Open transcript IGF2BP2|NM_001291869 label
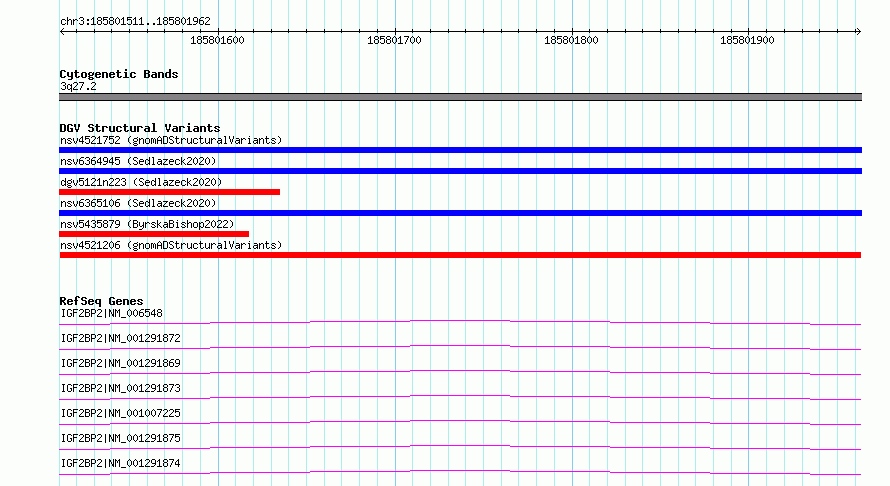This screenshot has height=486, width=890. (x=120, y=363)
